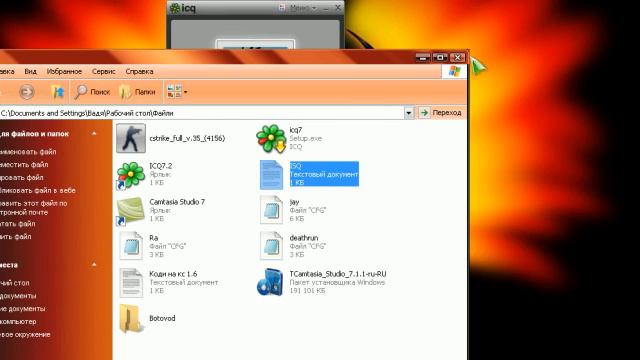Open the Справка menu

click(139, 71)
